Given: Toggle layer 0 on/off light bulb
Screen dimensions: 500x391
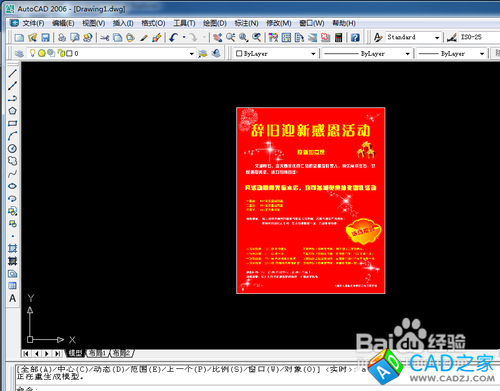Looking at the screenshot, I should pyautogui.click(x=32, y=53).
